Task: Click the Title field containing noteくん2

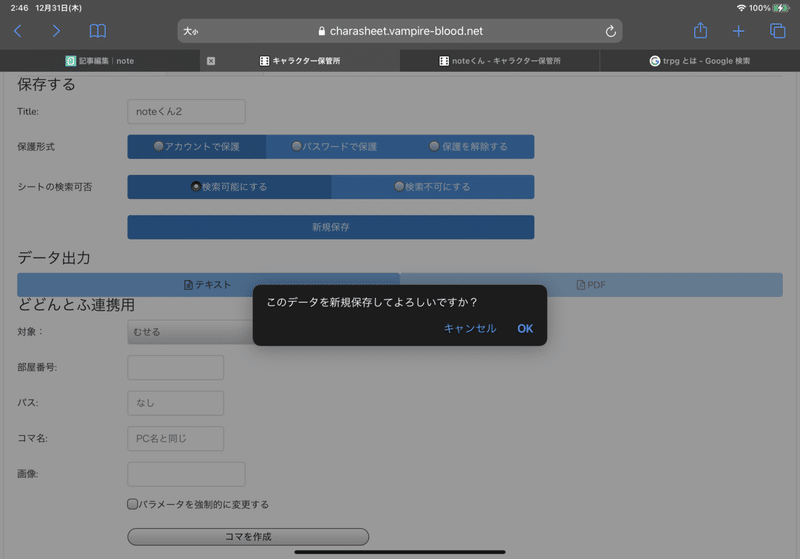Action: pyautogui.click(x=186, y=111)
